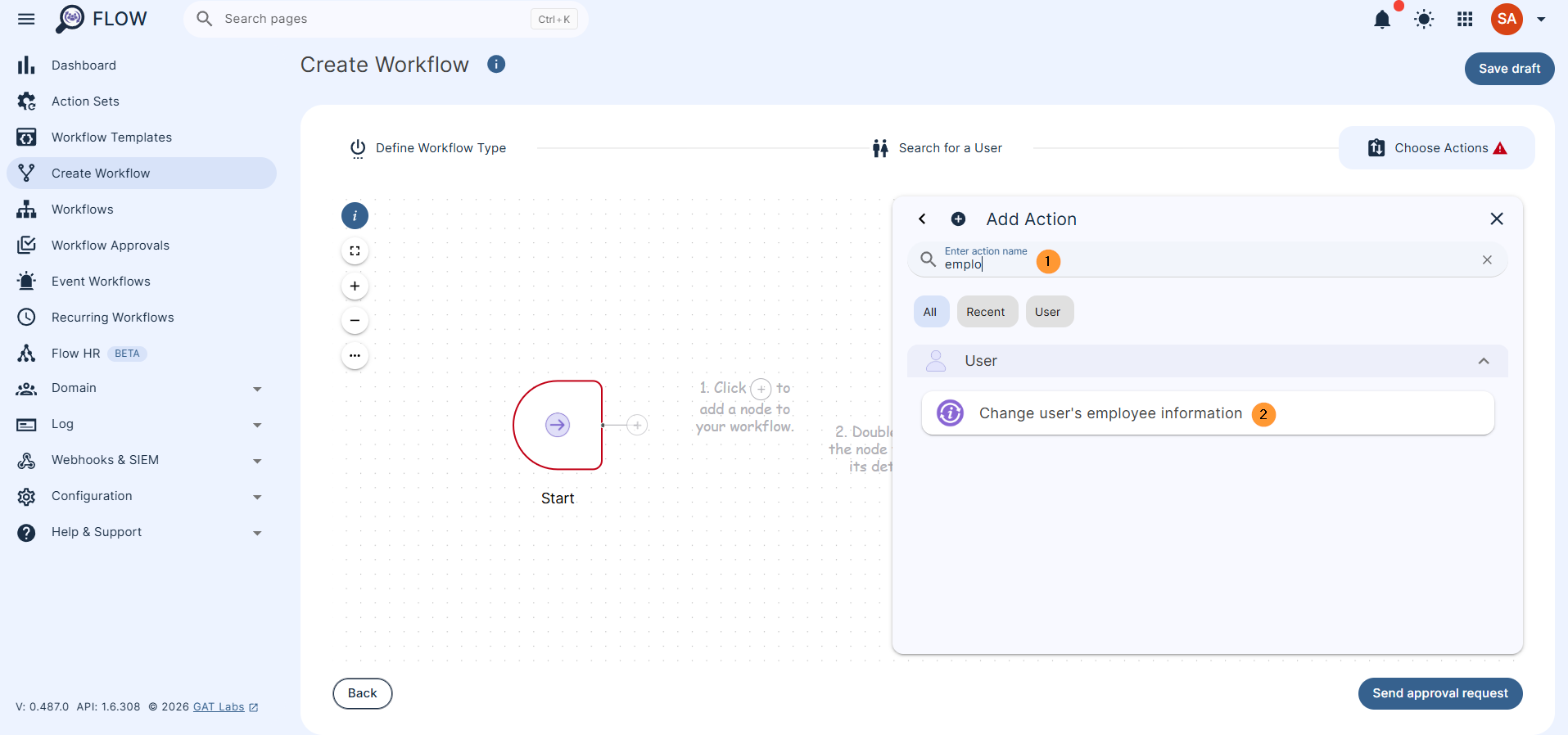Viewport: 1568px width, 735px height.
Task: Open the hamburger navigation menu
Action: click(26, 19)
